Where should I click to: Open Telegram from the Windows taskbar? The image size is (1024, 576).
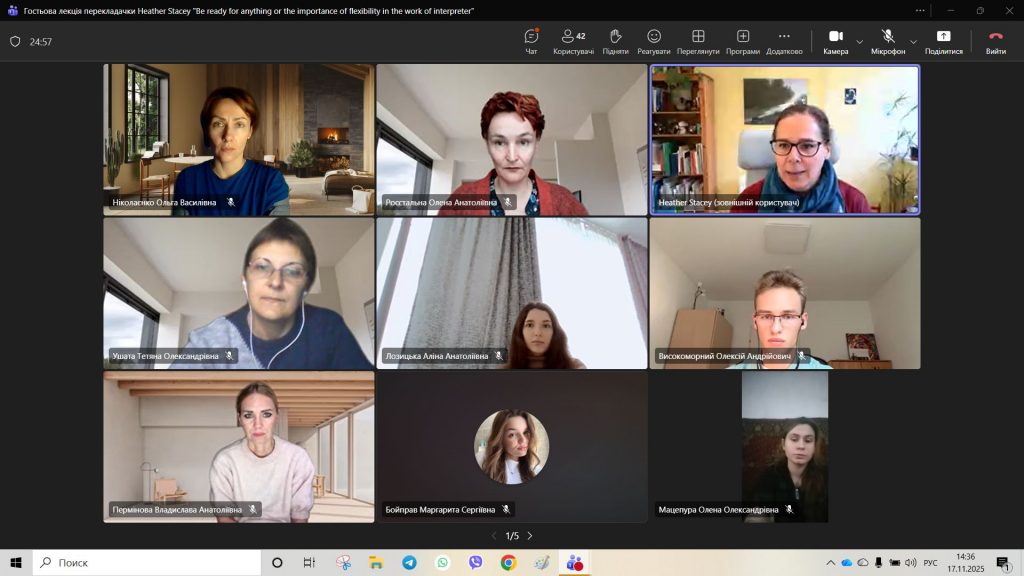point(410,563)
